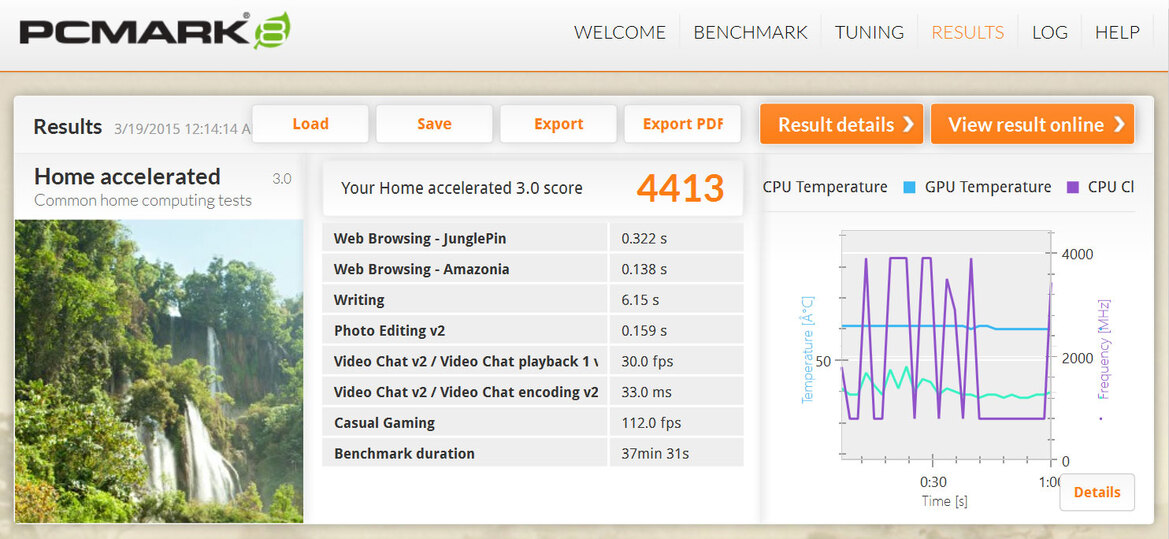Select the Web Browsing - JunglePin row
This screenshot has height=539, width=1169.
[x=532, y=238]
